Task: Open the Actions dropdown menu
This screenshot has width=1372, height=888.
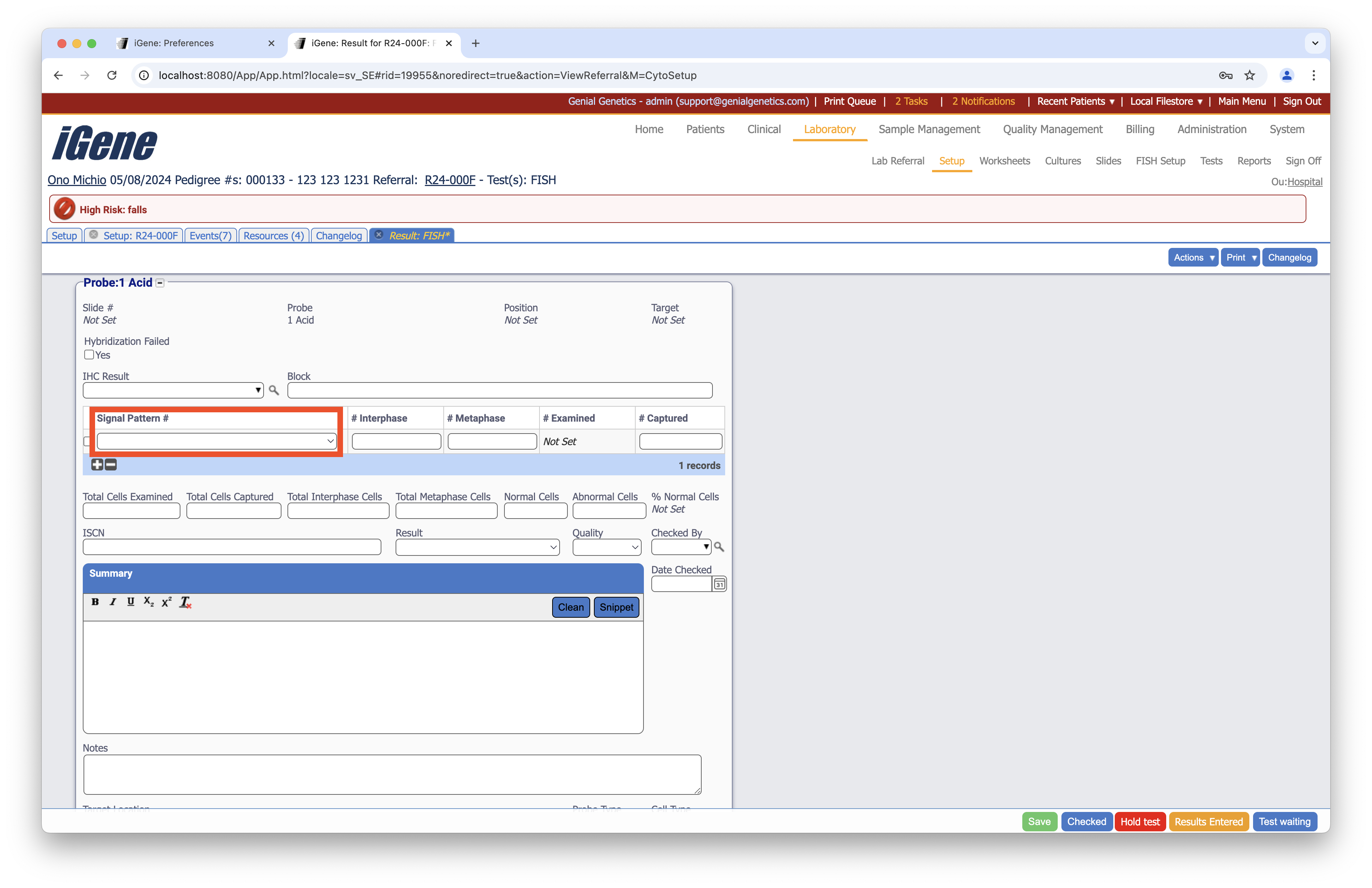Action: tap(1193, 258)
